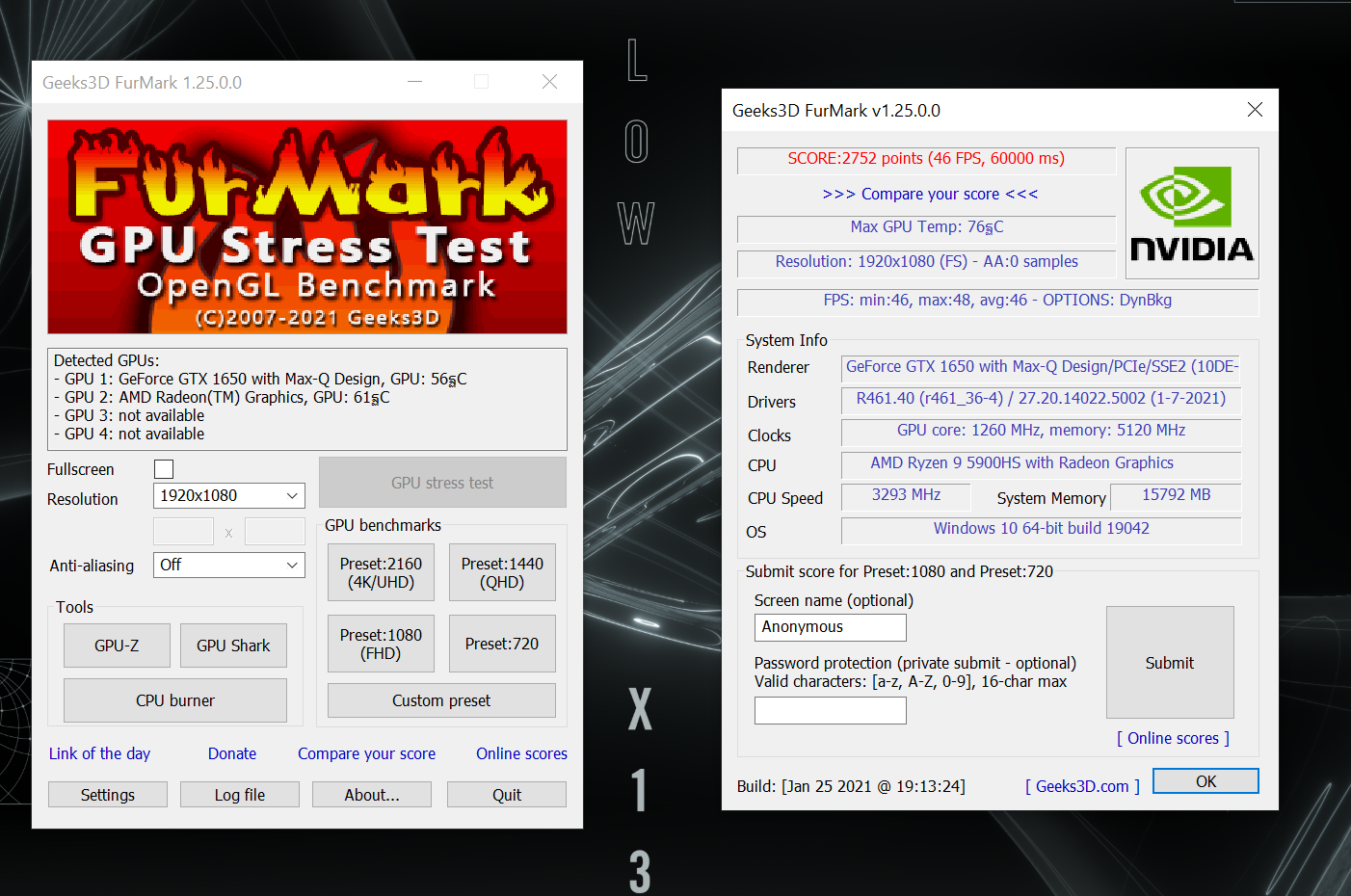This screenshot has height=896, width=1351.
Task: Click >>> Compare your score <<< link
Action: (x=930, y=194)
